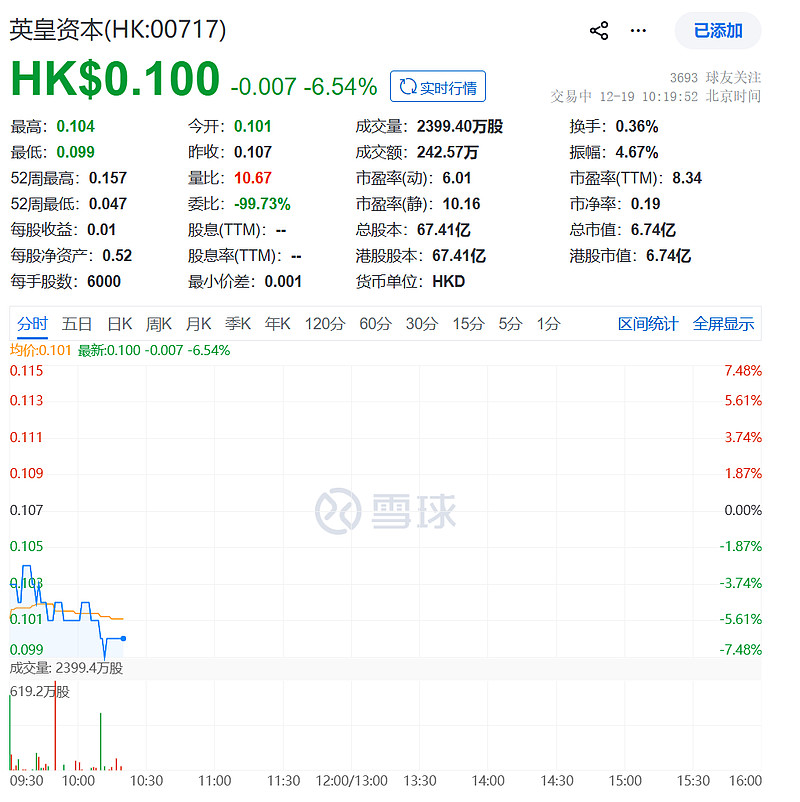Select the 年K tab
Viewport: 800px width, 802px height.
277,324
